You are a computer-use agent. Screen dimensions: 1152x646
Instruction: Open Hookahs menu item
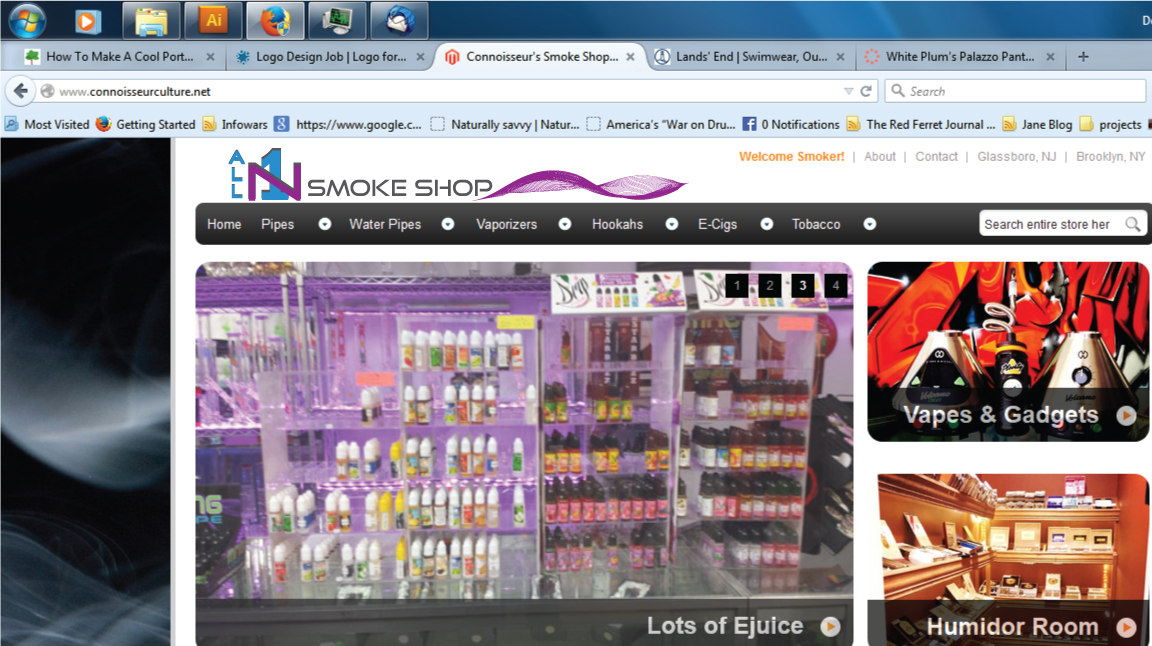pos(617,224)
